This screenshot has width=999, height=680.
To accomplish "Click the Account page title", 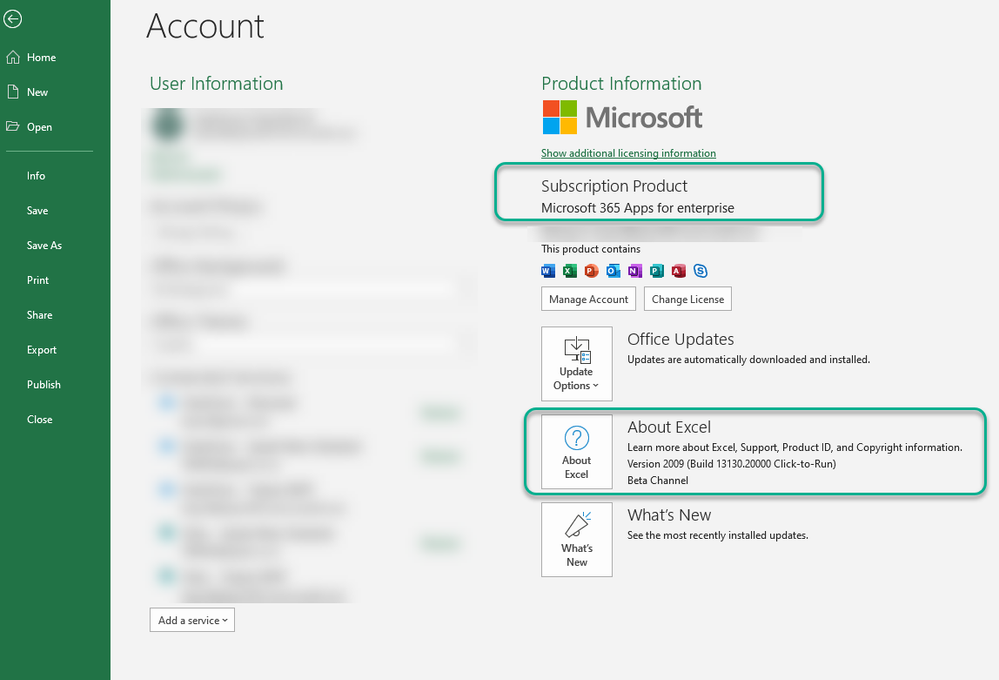I will pos(205,27).
